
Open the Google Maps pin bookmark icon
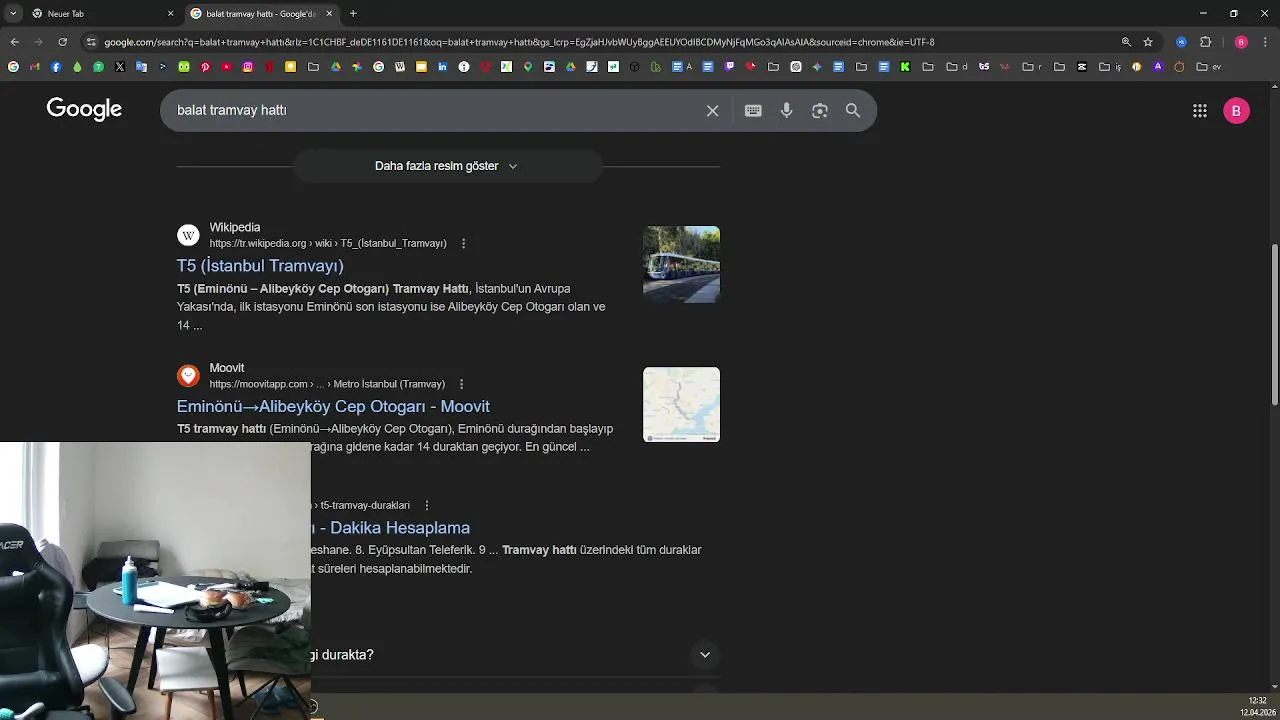pos(528,67)
